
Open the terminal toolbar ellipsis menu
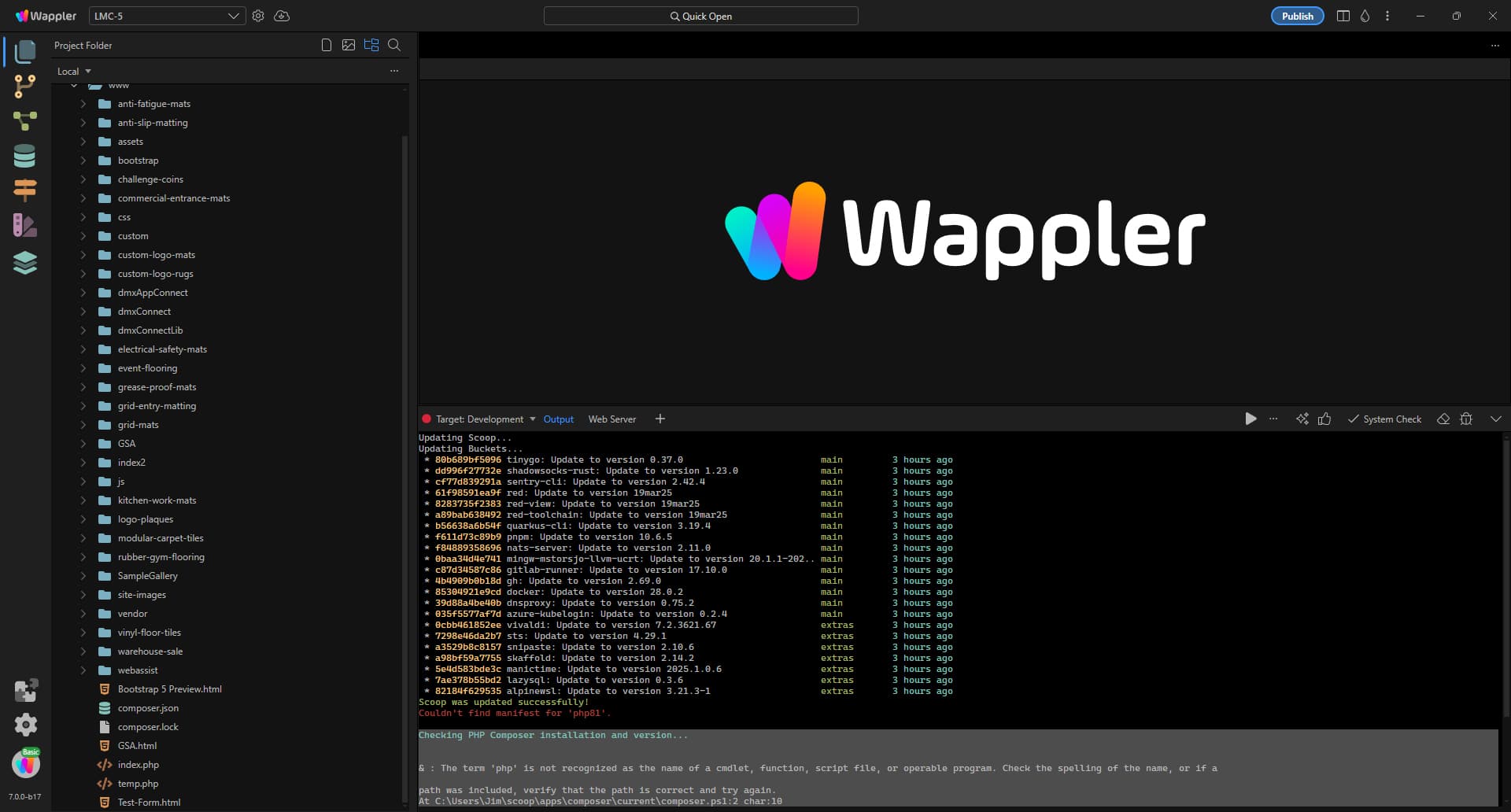(1273, 419)
